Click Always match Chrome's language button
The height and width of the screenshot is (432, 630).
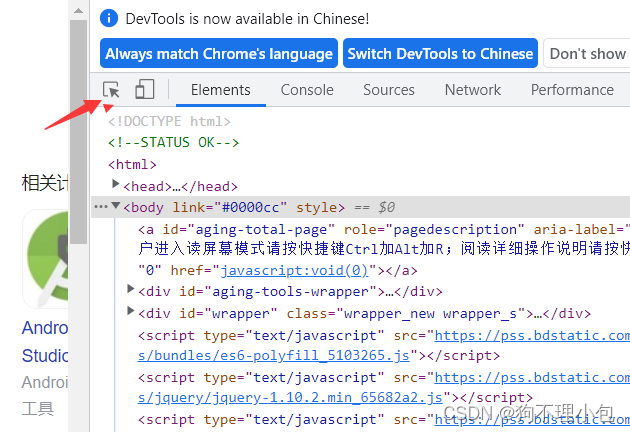[219, 53]
